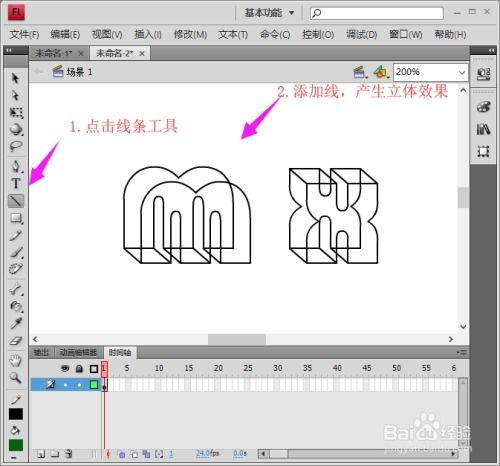Image resolution: width=500 pixels, height=466 pixels.
Task: Open the 编辑(E) menu
Action: pyautogui.click(x=65, y=35)
